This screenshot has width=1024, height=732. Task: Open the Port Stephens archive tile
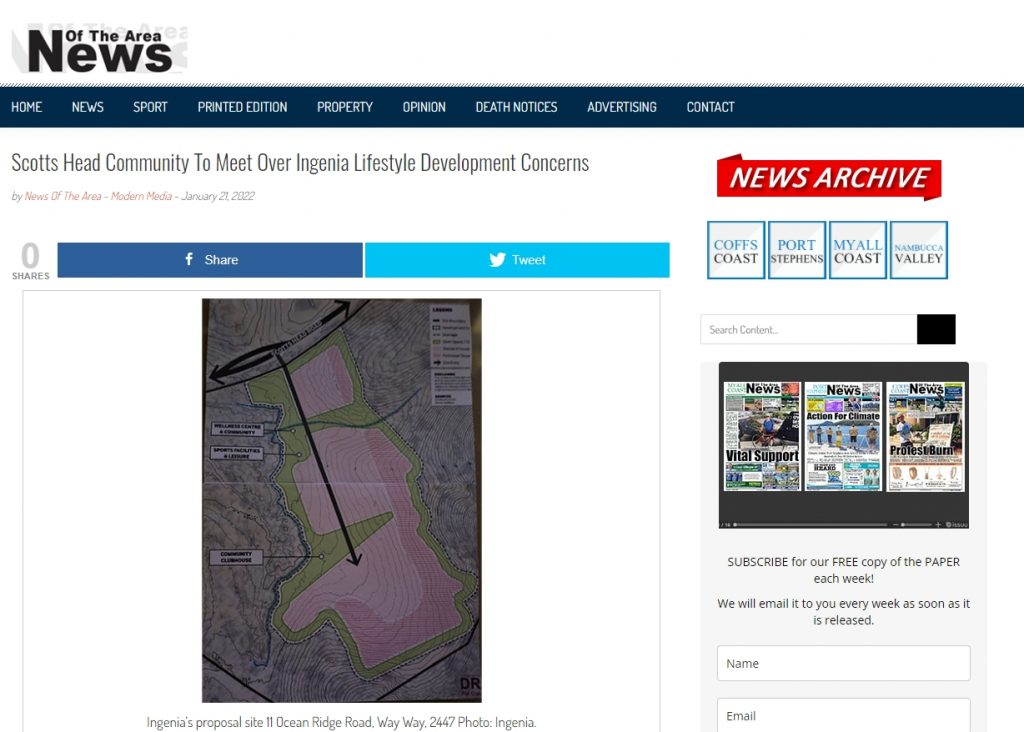(x=797, y=250)
